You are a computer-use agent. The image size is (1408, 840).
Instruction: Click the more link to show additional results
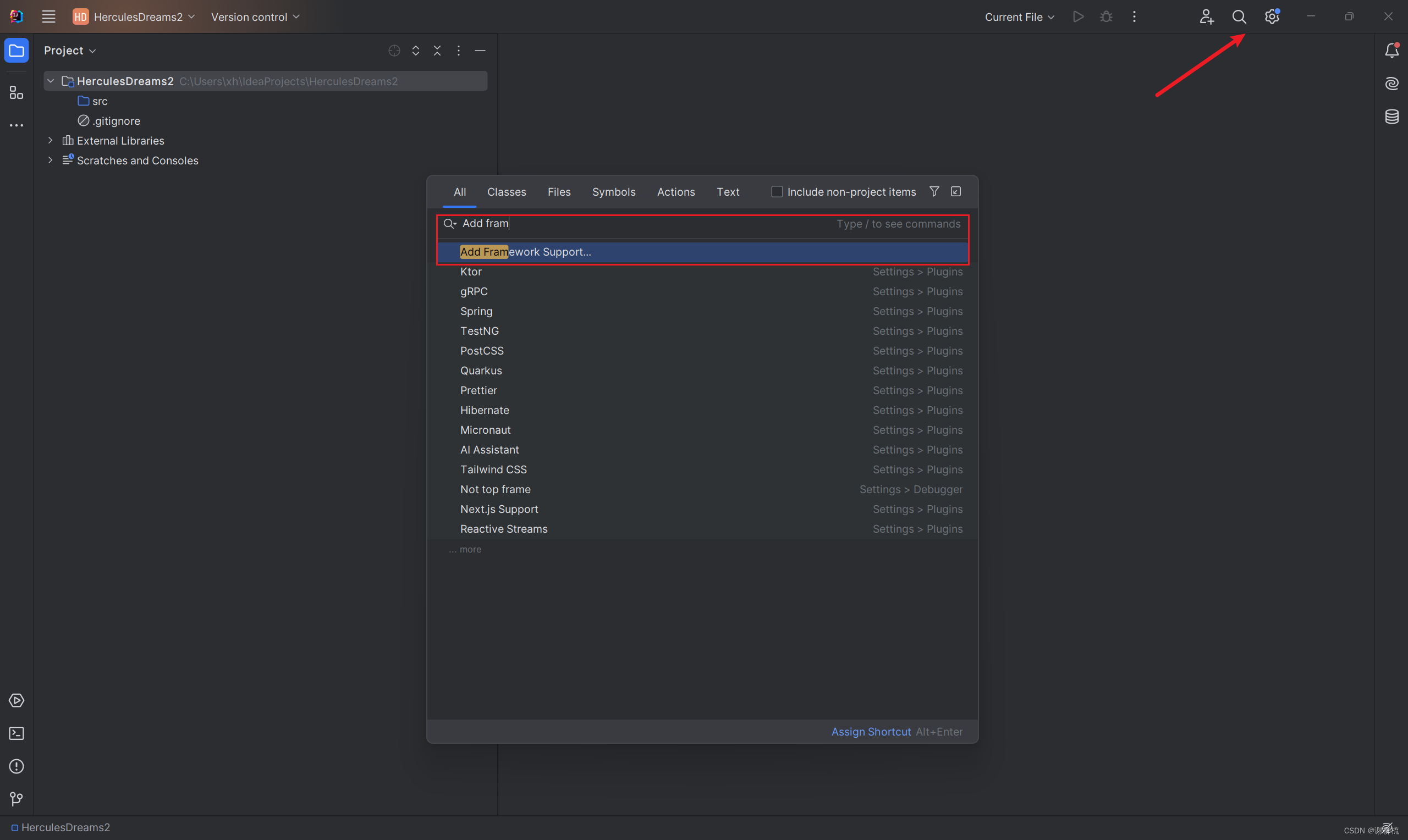point(465,549)
